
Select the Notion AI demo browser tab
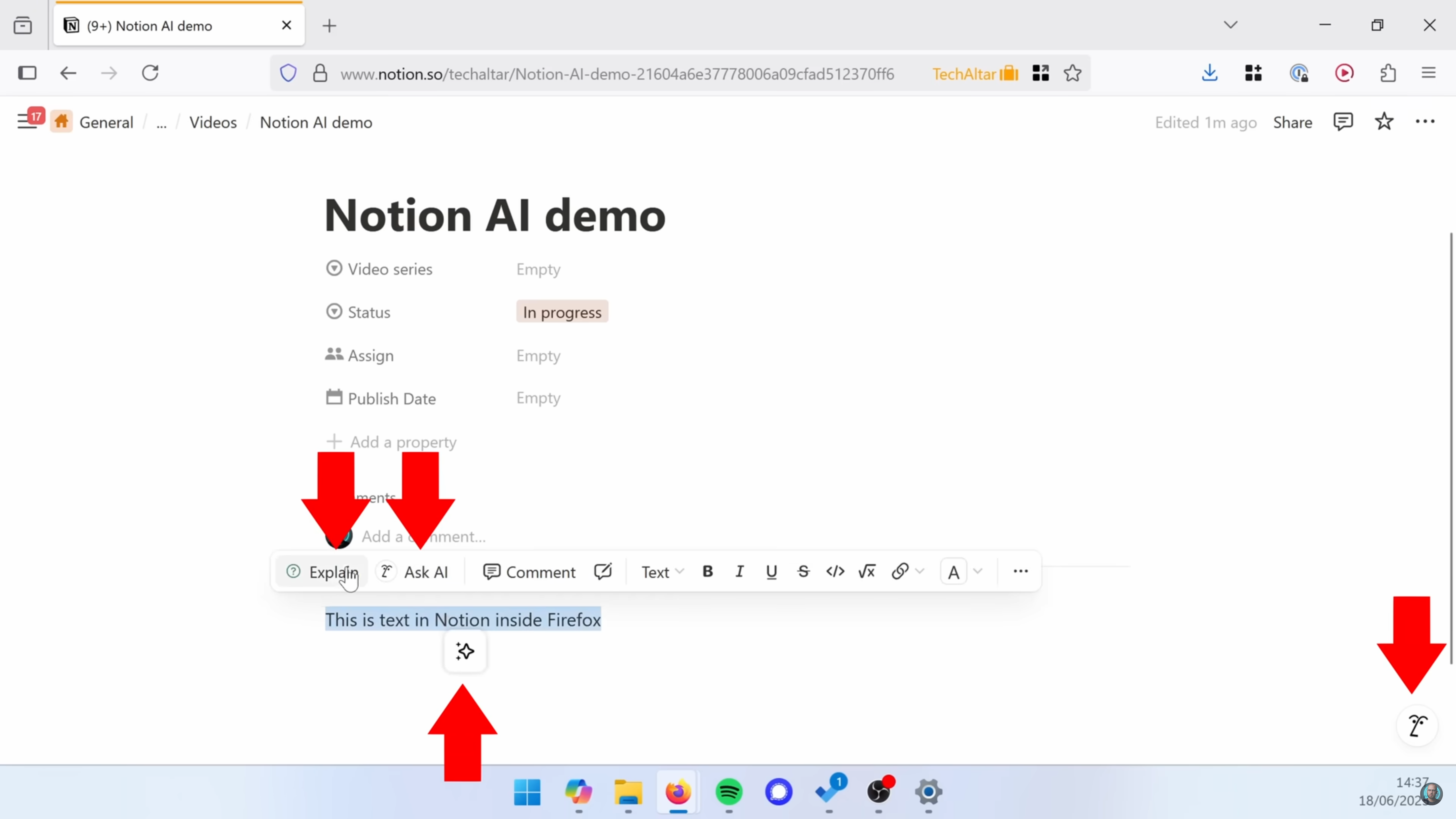coord(179,25)
